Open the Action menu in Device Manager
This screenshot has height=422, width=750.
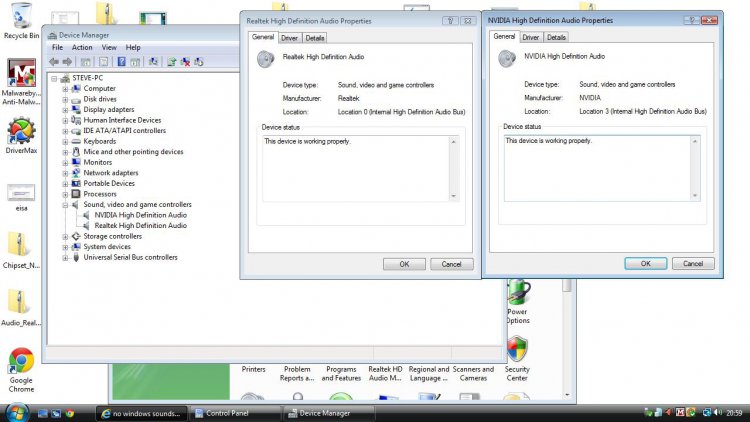click(82, 47)
